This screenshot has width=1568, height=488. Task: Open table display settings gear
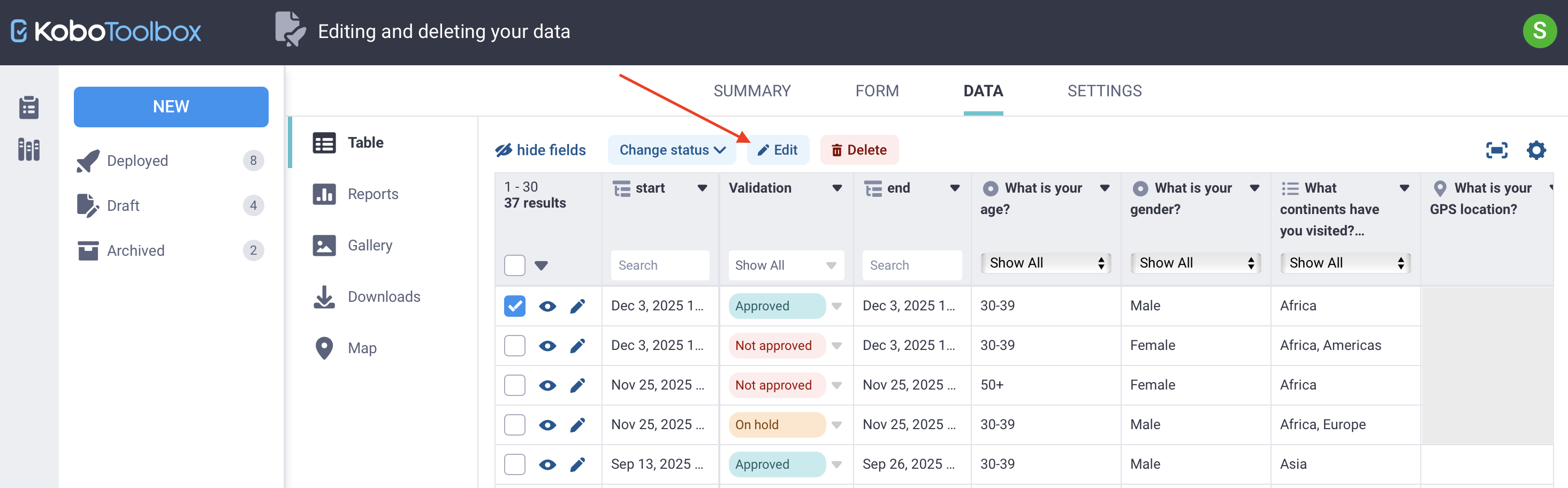tap(1536, 150)
